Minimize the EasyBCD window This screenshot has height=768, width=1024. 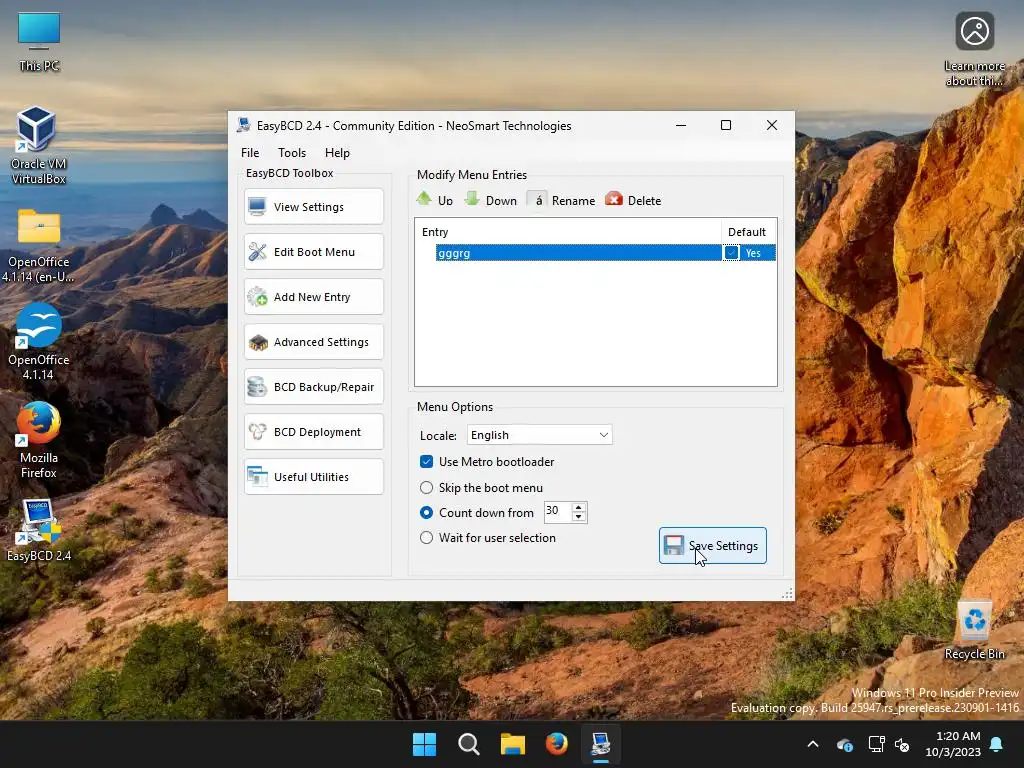[681, 125]
